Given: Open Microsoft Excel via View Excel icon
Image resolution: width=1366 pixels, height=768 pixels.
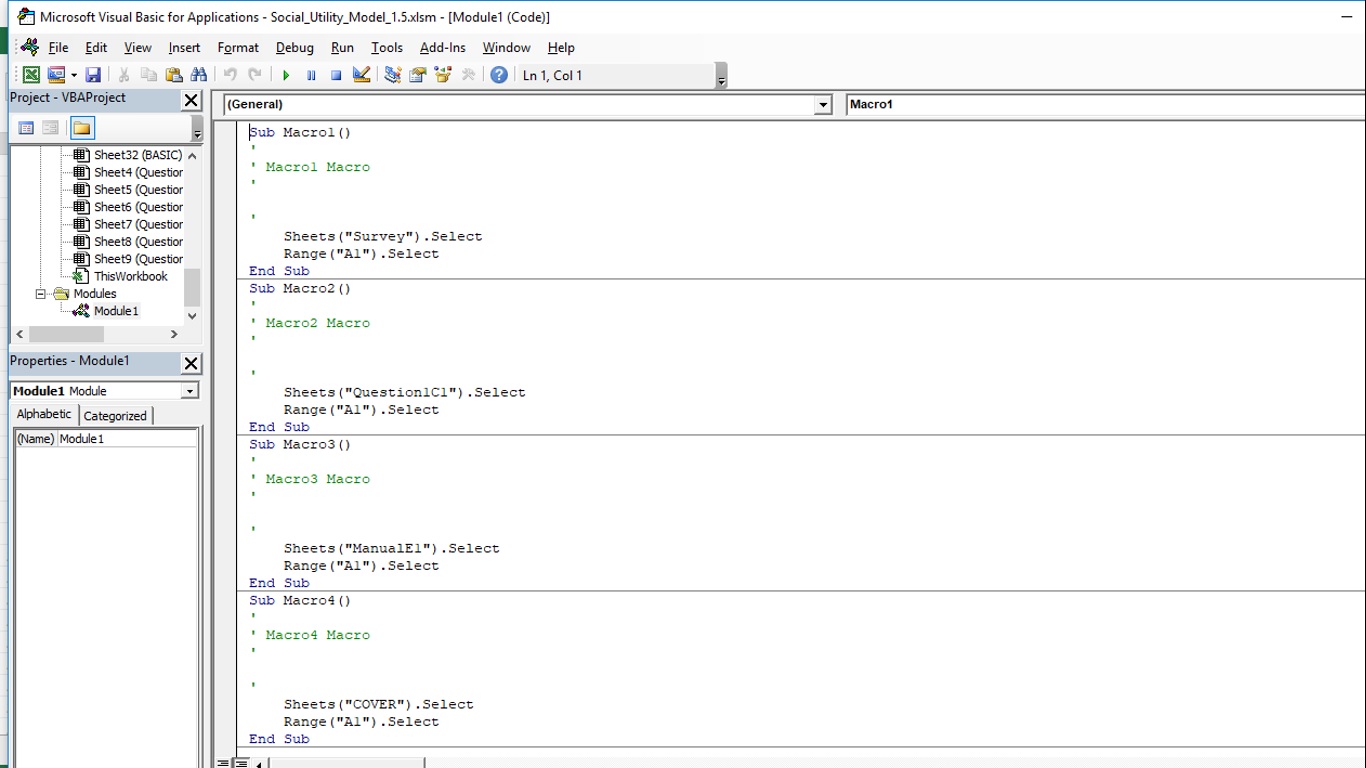Looking at the screenshot, I should coord(31,75).
